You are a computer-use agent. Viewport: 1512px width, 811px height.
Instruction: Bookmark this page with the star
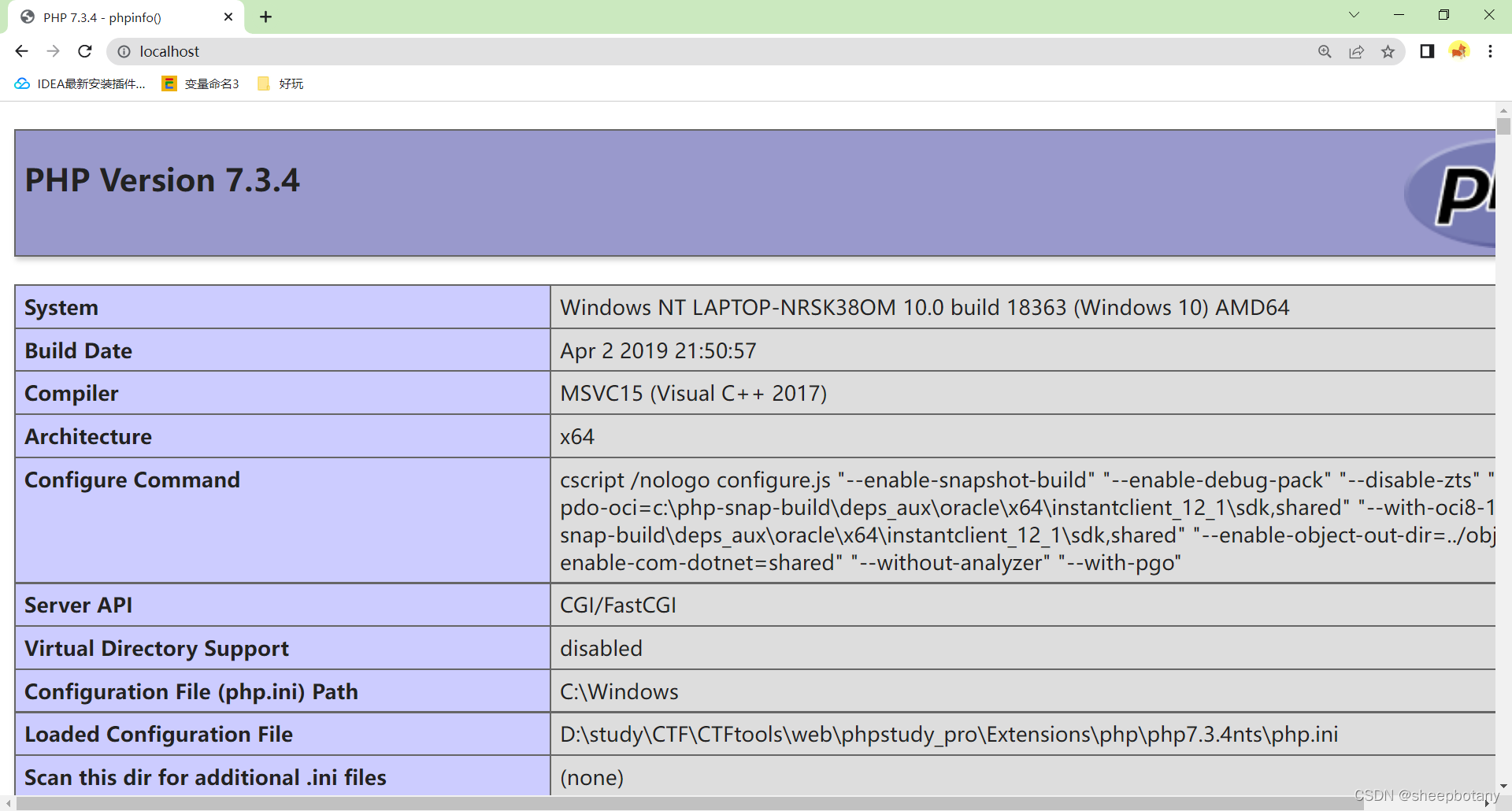(1388, 51)
